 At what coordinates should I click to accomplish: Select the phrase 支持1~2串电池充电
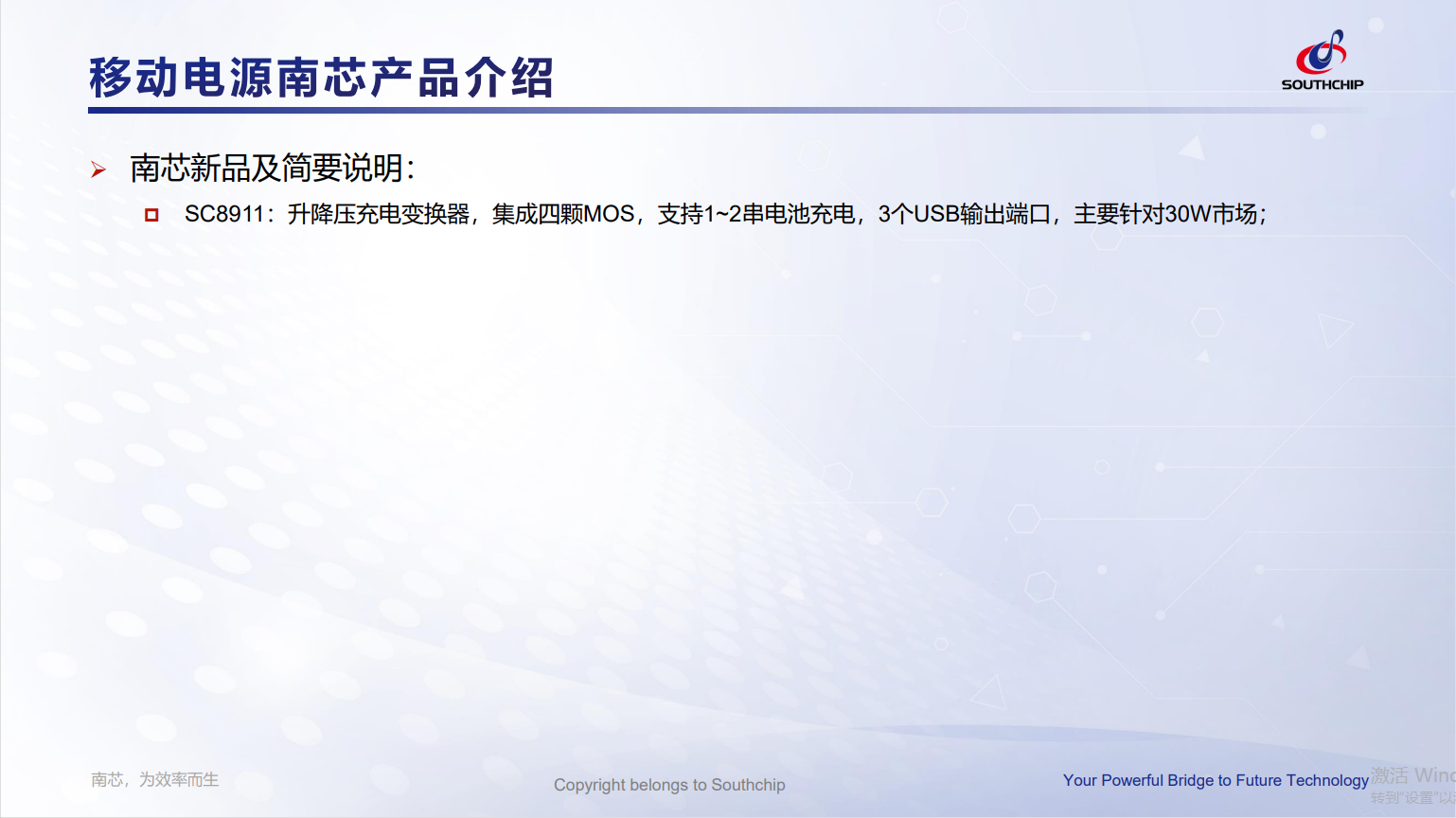point(755,214)
